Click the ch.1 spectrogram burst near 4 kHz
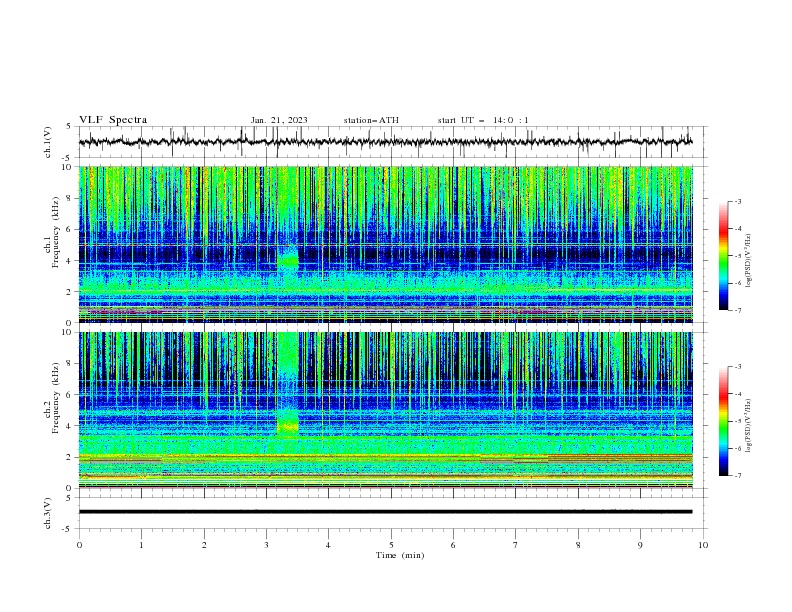Viewport: 792px width, 612px height. (x=288, y=261)
